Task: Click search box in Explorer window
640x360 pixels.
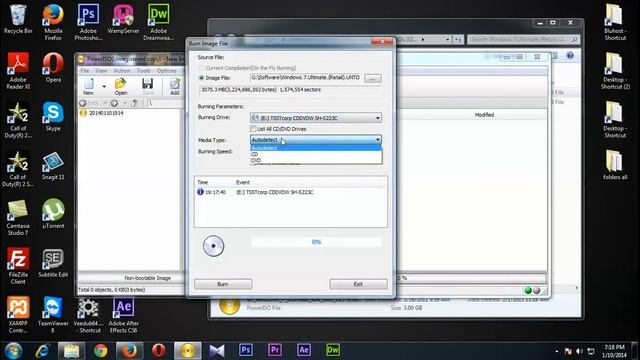Action: 523,39
